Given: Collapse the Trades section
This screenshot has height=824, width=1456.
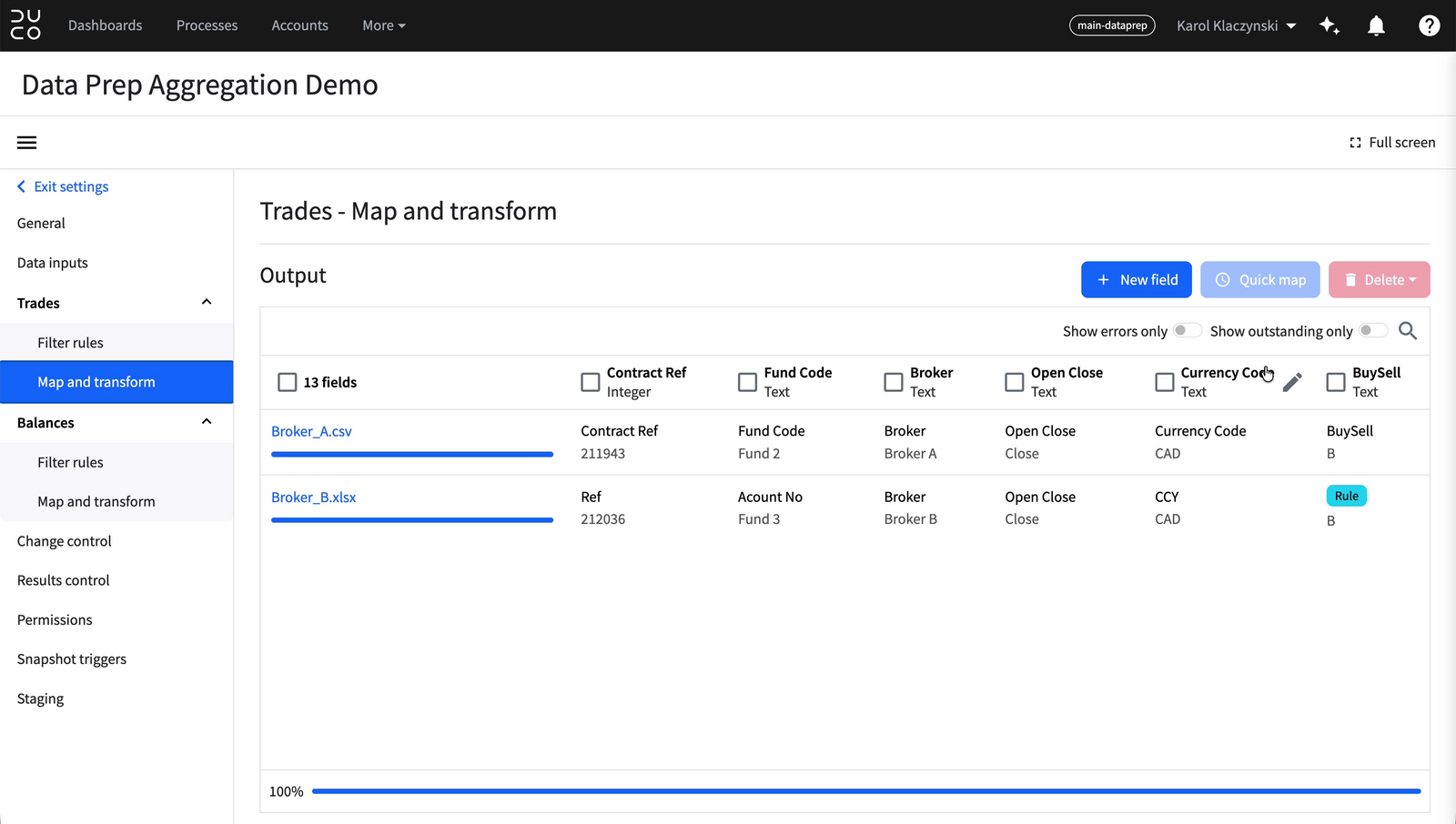Looking at the screenshot, I should (207, 302).
